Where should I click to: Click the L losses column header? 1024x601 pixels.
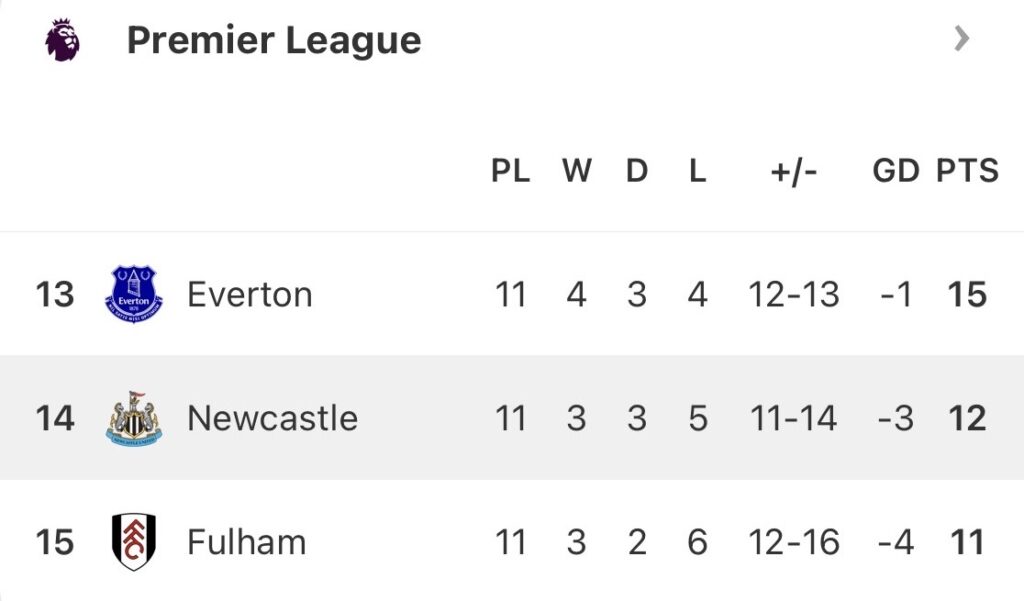(698, 171)
